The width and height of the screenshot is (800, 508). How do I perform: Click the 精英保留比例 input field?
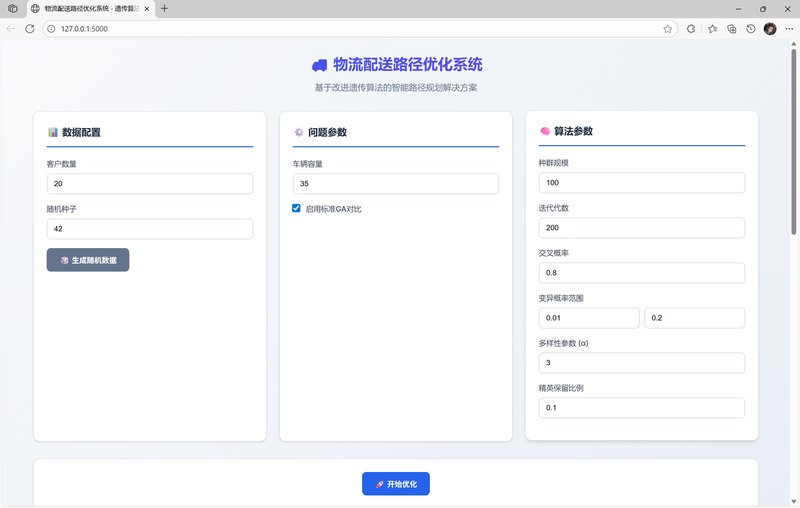point(642,408)
